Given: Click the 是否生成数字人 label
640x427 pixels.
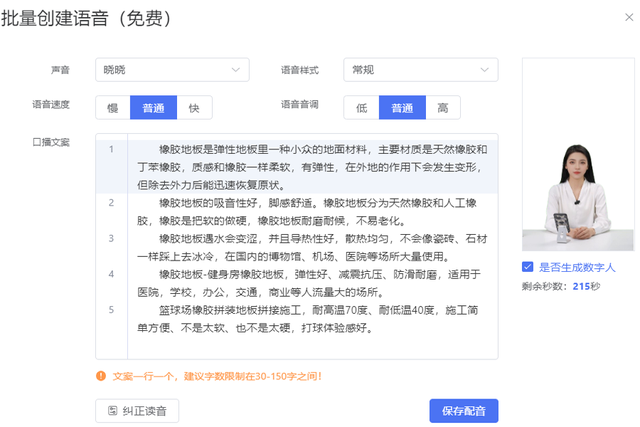Looking at the screenshot, I should pos(577,267).
